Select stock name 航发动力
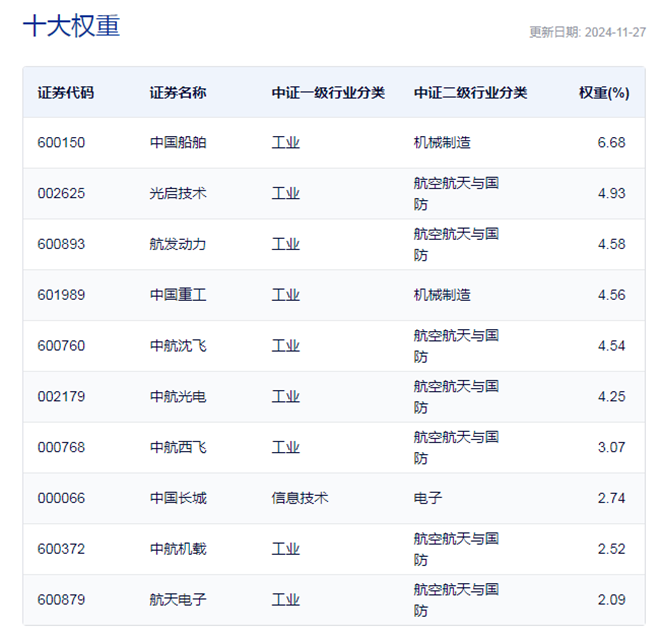660x633 pixels. pos(178,244)
